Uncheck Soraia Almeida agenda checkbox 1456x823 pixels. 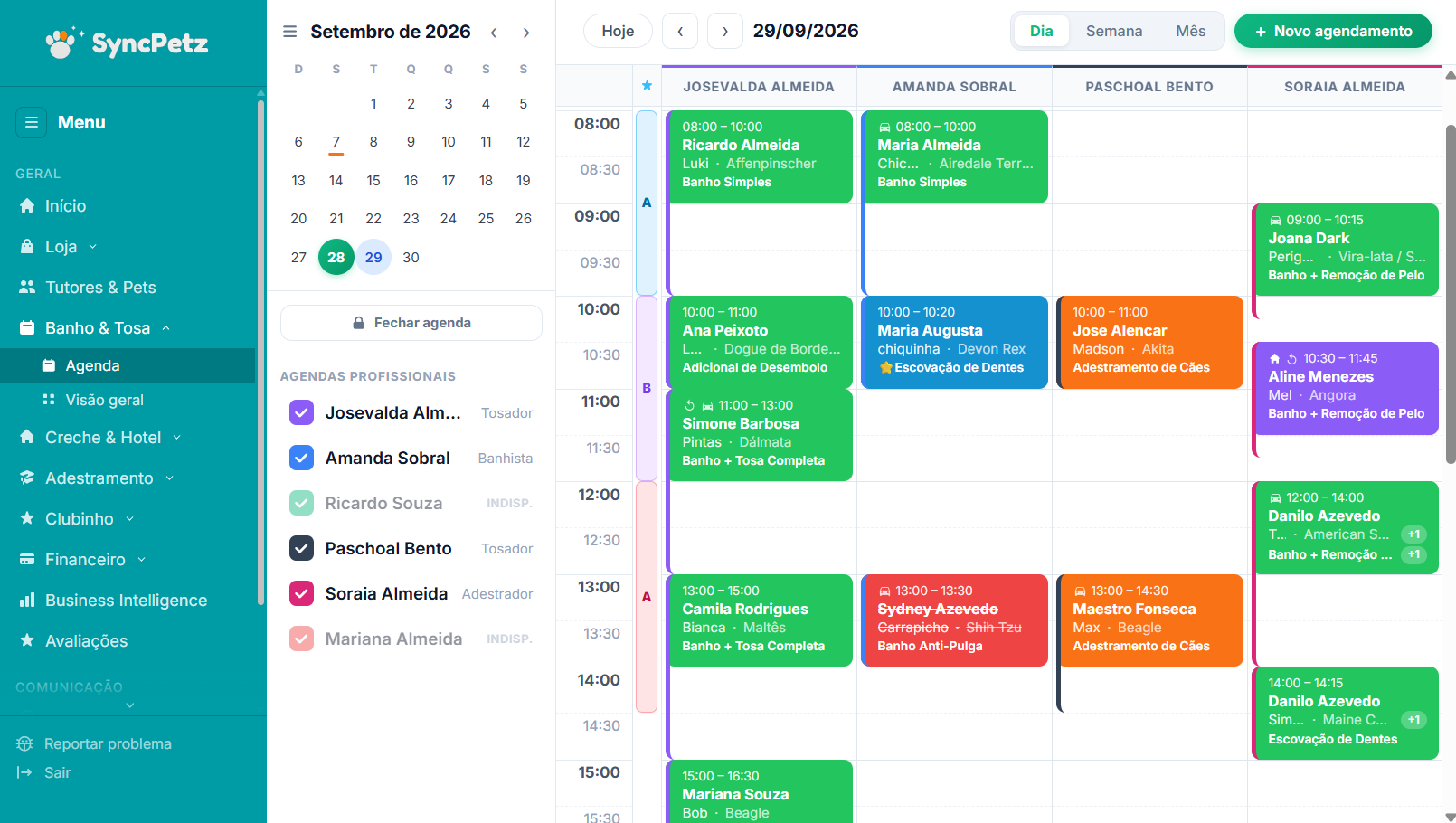tap(301, 593)
